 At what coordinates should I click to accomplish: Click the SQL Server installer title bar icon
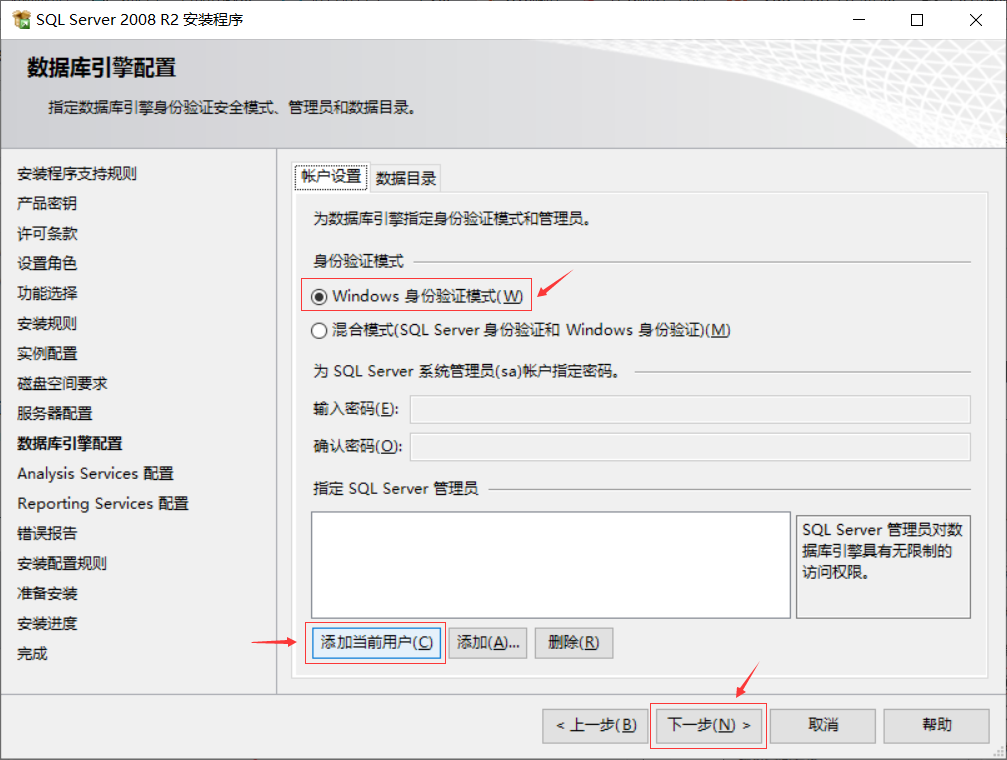(x=21, y=20)
